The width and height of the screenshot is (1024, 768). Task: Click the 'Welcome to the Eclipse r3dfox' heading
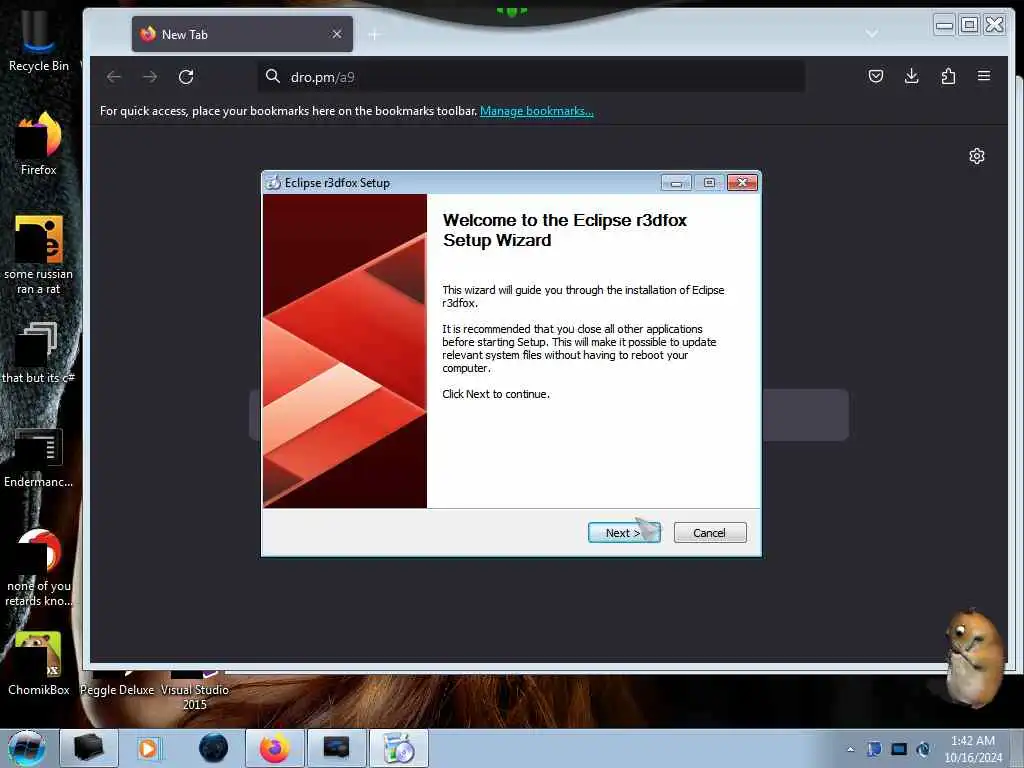coord(565,230)
